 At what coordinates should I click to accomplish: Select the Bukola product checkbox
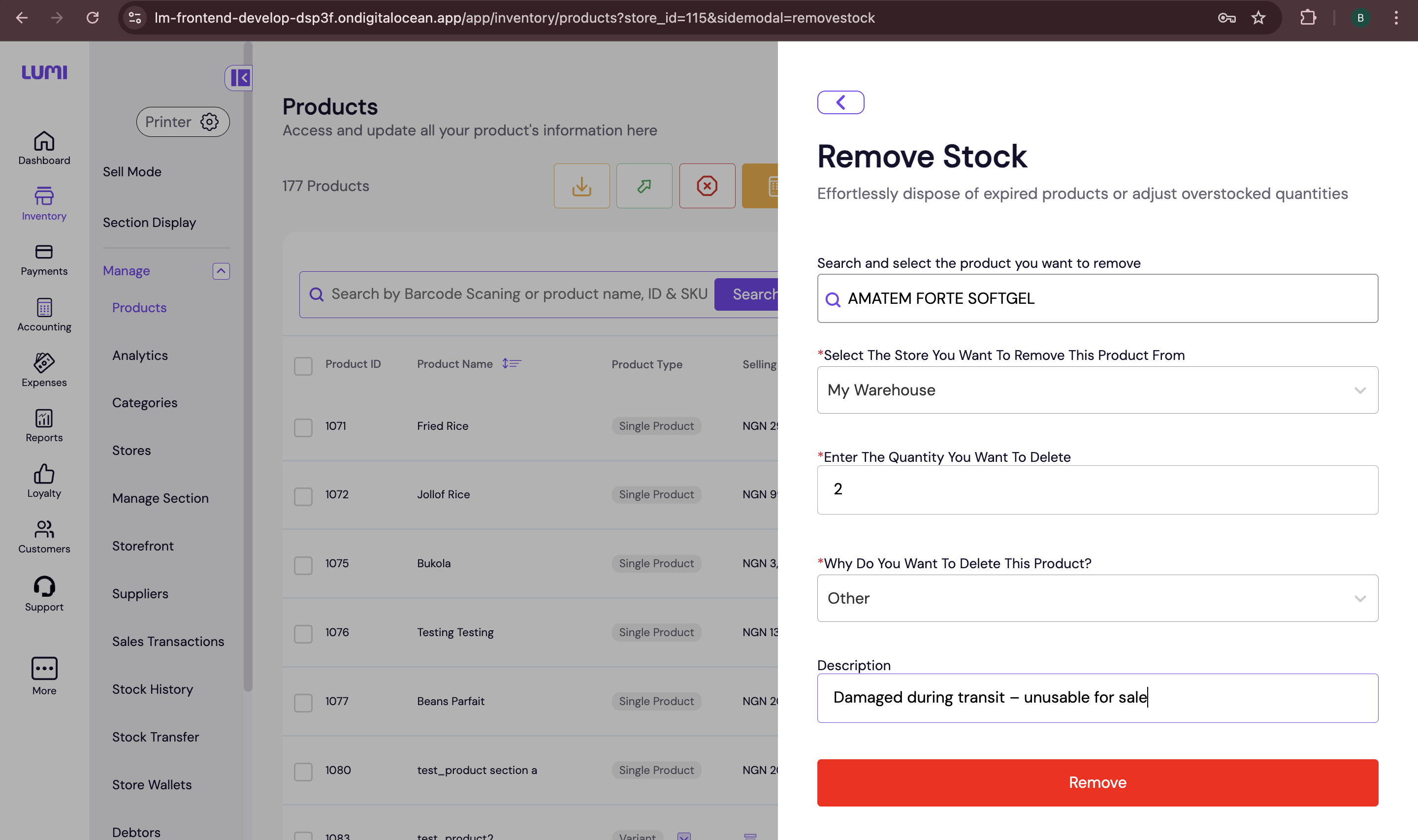point(303,565)
